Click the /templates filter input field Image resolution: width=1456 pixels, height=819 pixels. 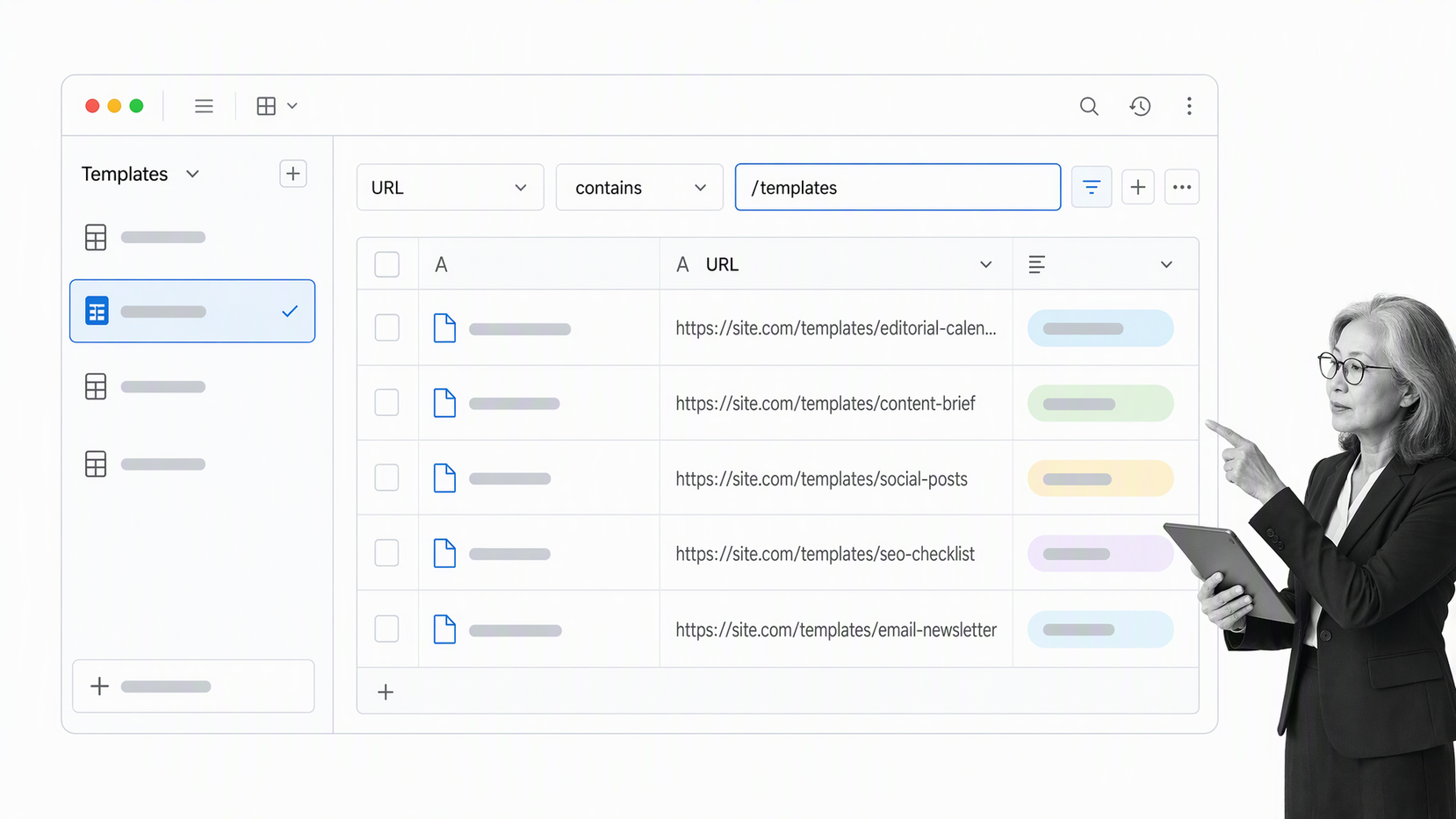897,187
